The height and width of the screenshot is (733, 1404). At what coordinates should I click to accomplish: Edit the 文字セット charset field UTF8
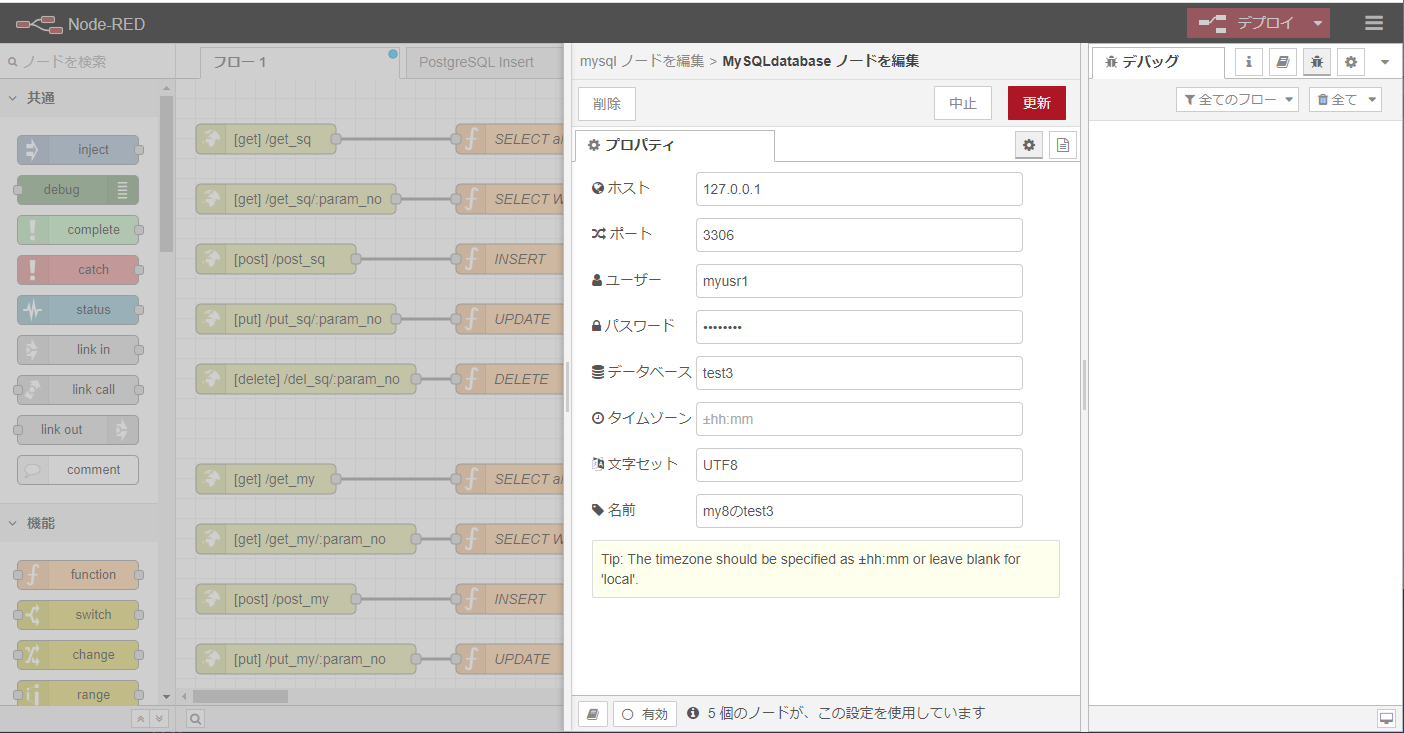(859, 465)
